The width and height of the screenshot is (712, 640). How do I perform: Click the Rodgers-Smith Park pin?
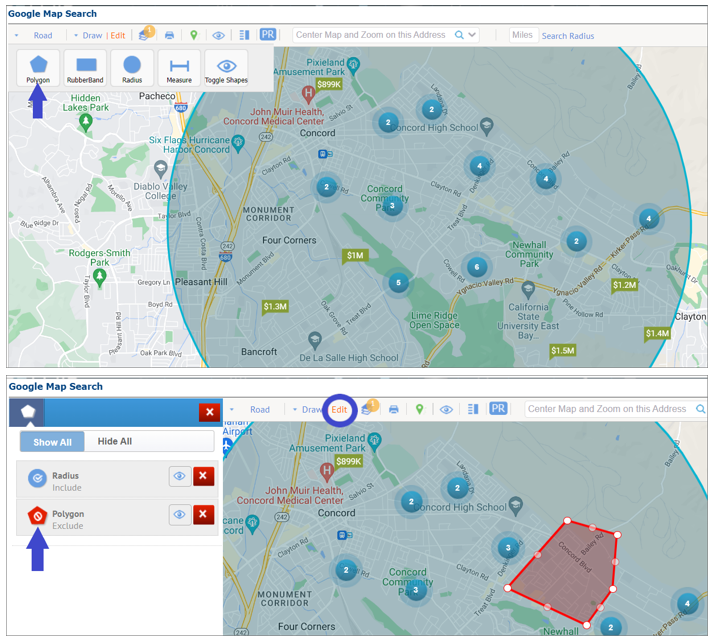[x=99, y=276]
